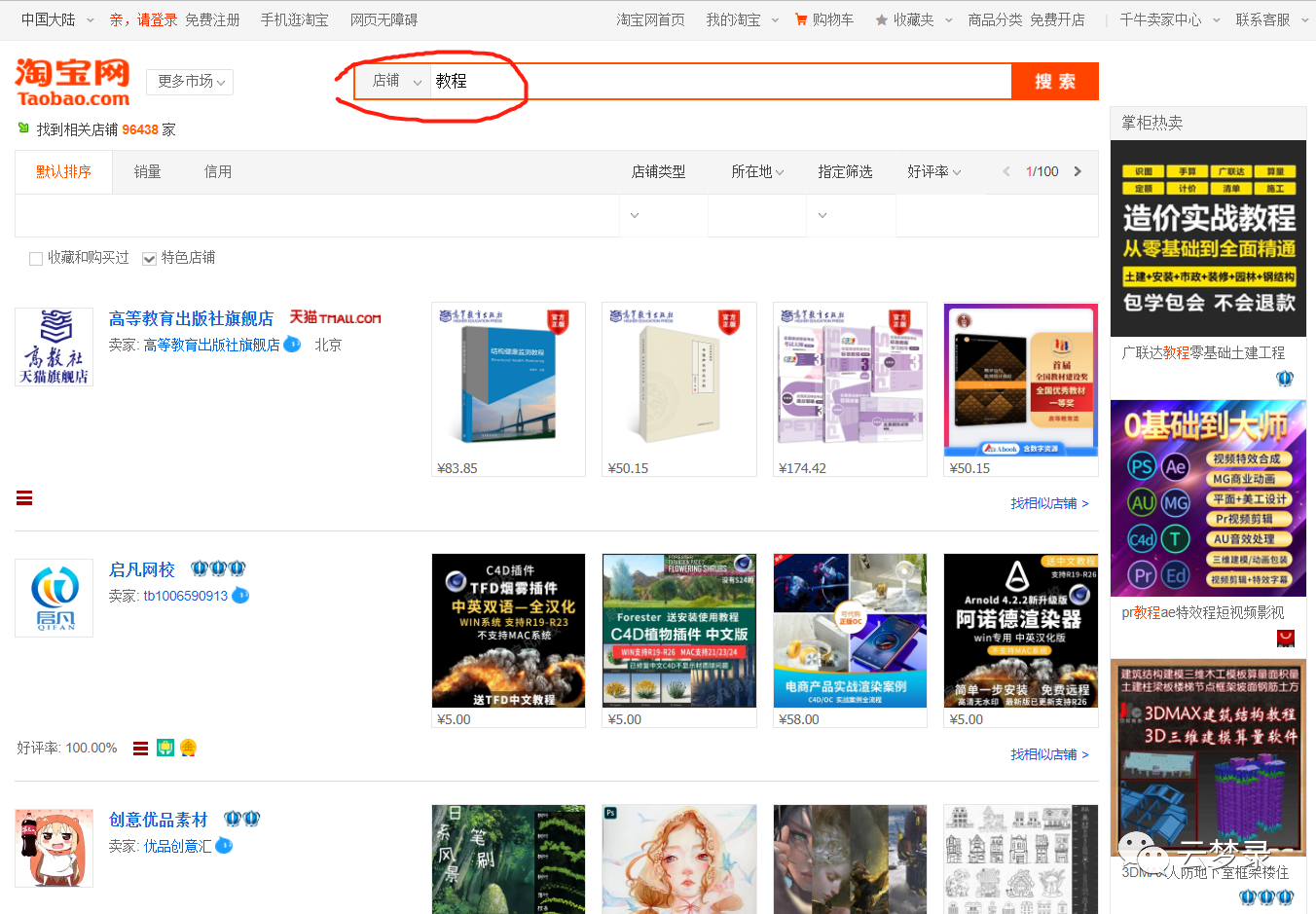
Task: Click the Tmall logo beside 高等教育出版社旗舰店
Action: coord(338,316)
